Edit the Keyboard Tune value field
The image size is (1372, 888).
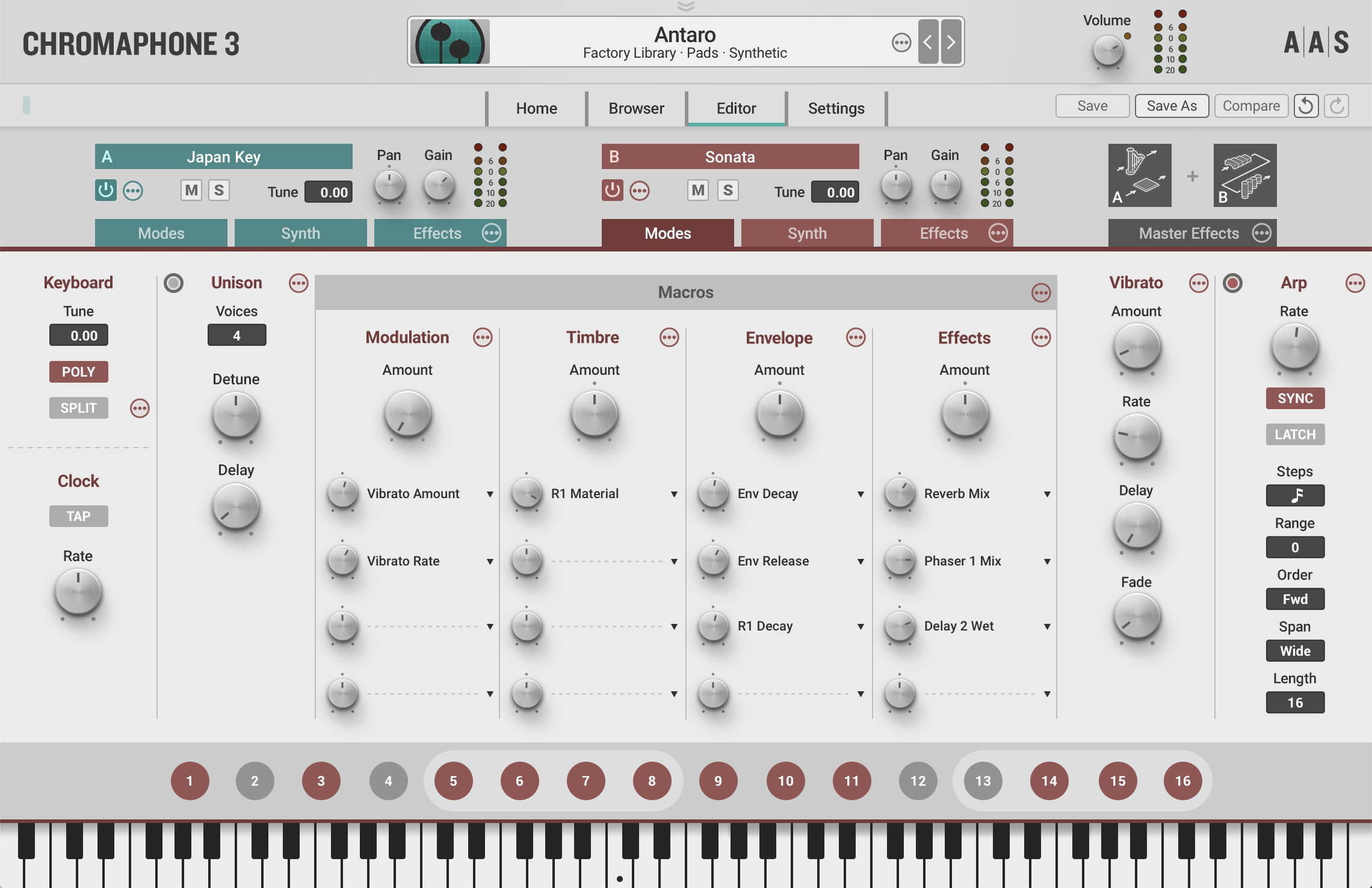78,335
